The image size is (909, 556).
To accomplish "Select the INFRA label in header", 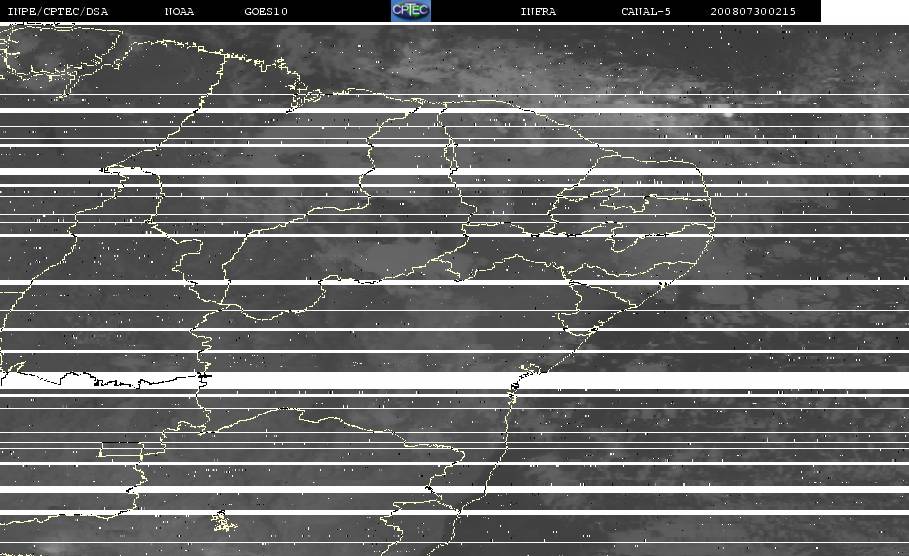I will coord(538,11).
